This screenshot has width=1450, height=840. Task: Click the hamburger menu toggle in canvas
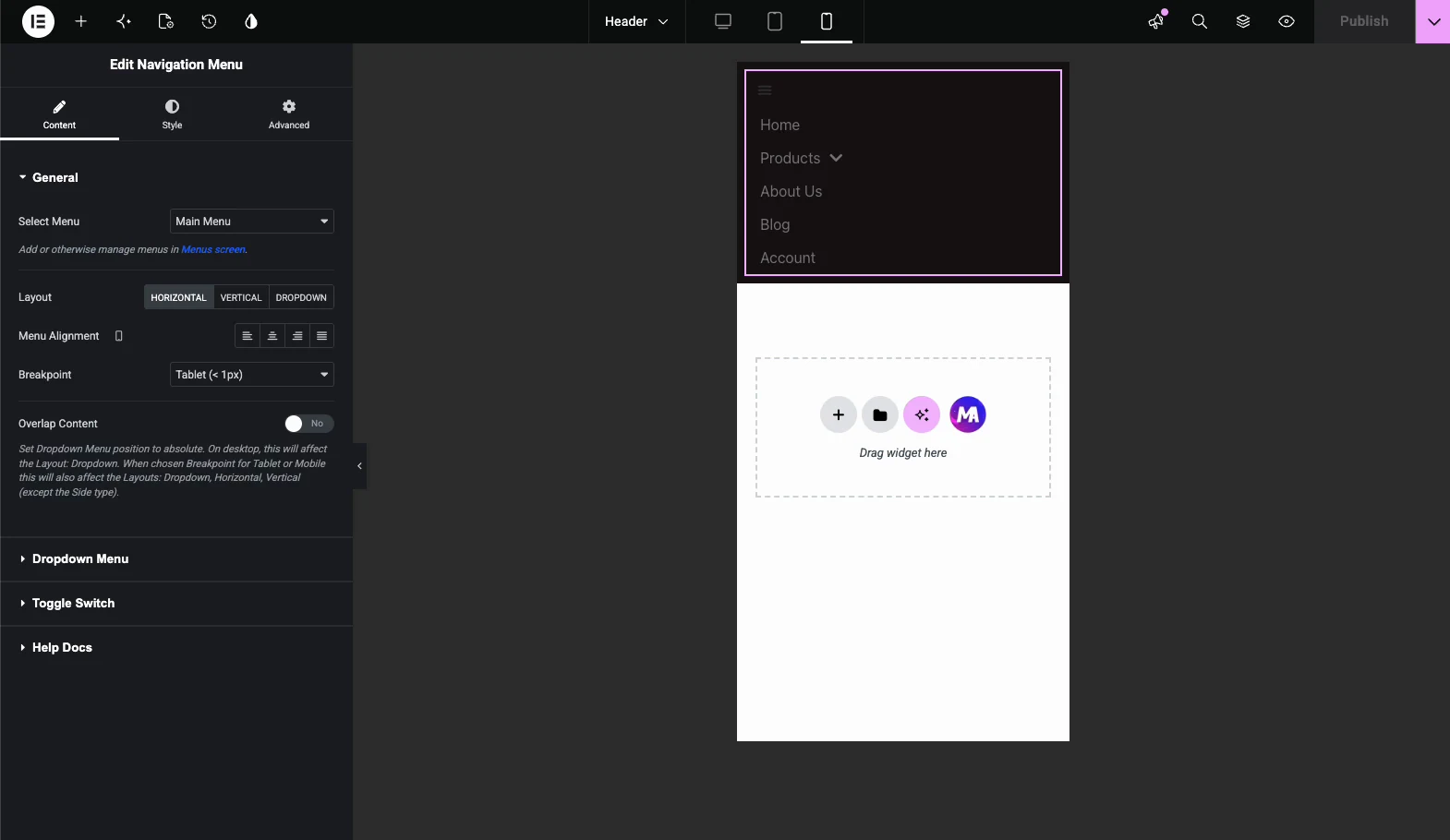tap(765, 90)
